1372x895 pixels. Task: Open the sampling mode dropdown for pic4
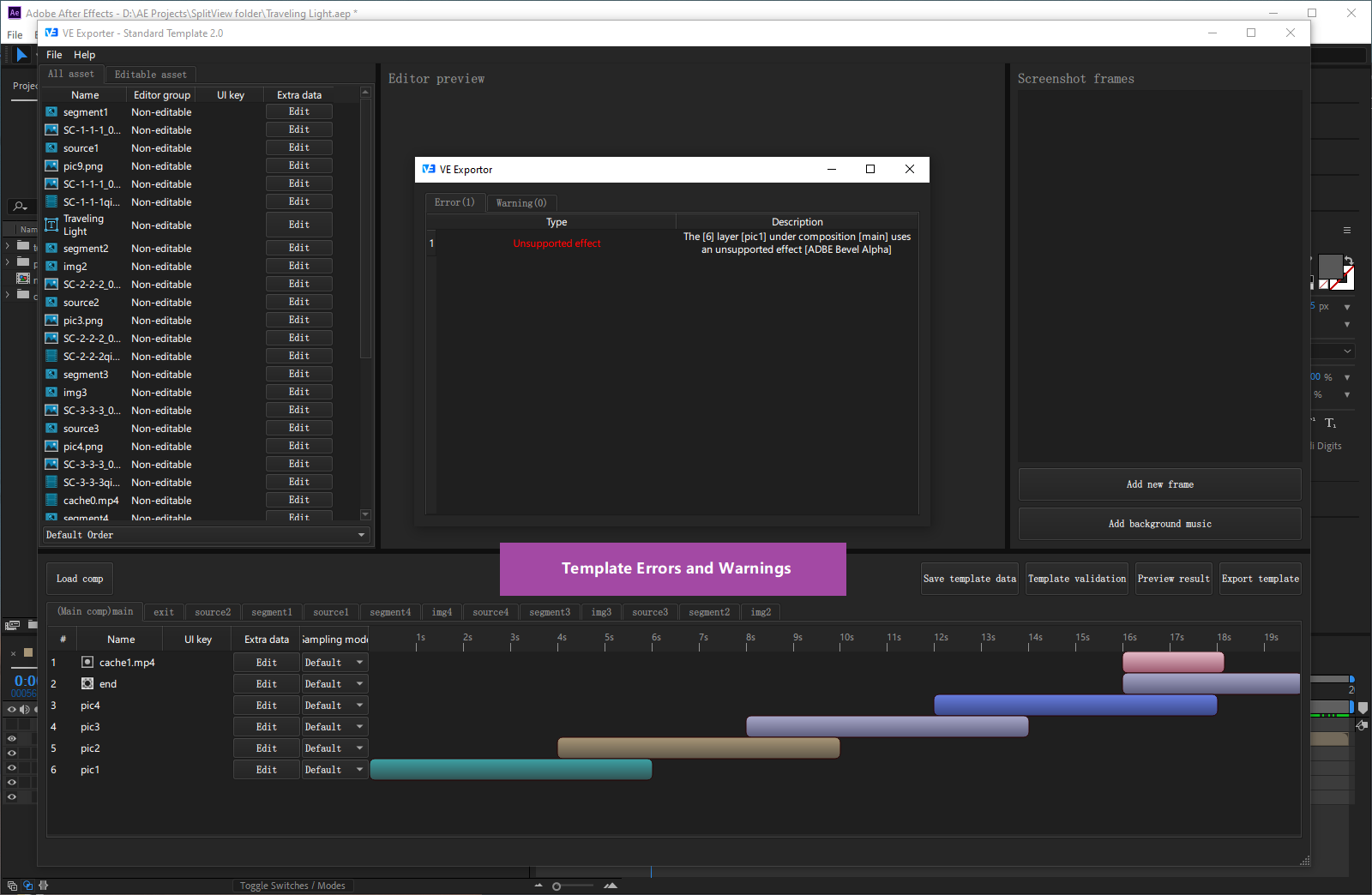(x=334, y=705)
